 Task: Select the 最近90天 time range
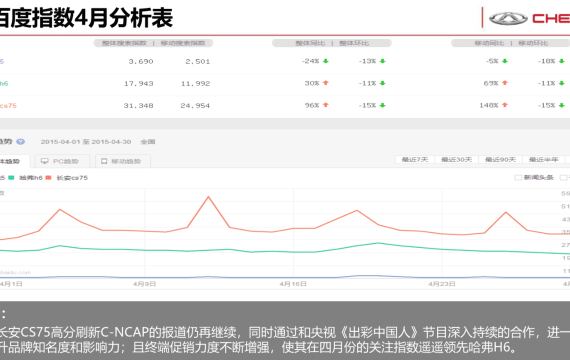click(501, 160)
